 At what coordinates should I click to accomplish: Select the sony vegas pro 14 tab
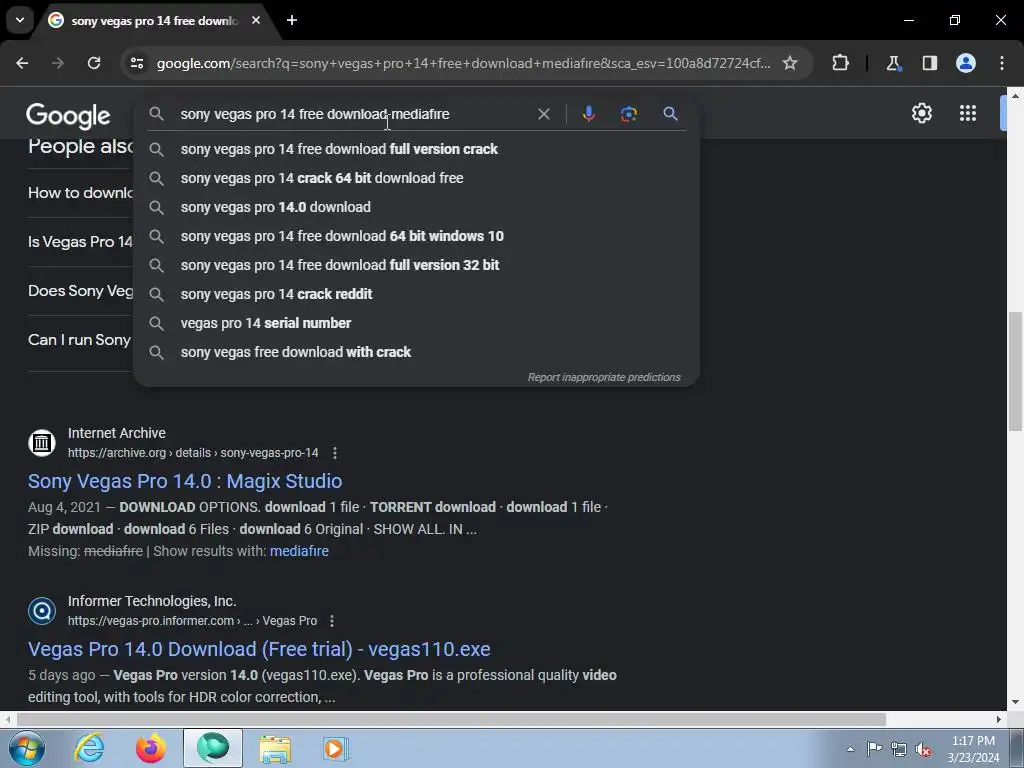154,21
